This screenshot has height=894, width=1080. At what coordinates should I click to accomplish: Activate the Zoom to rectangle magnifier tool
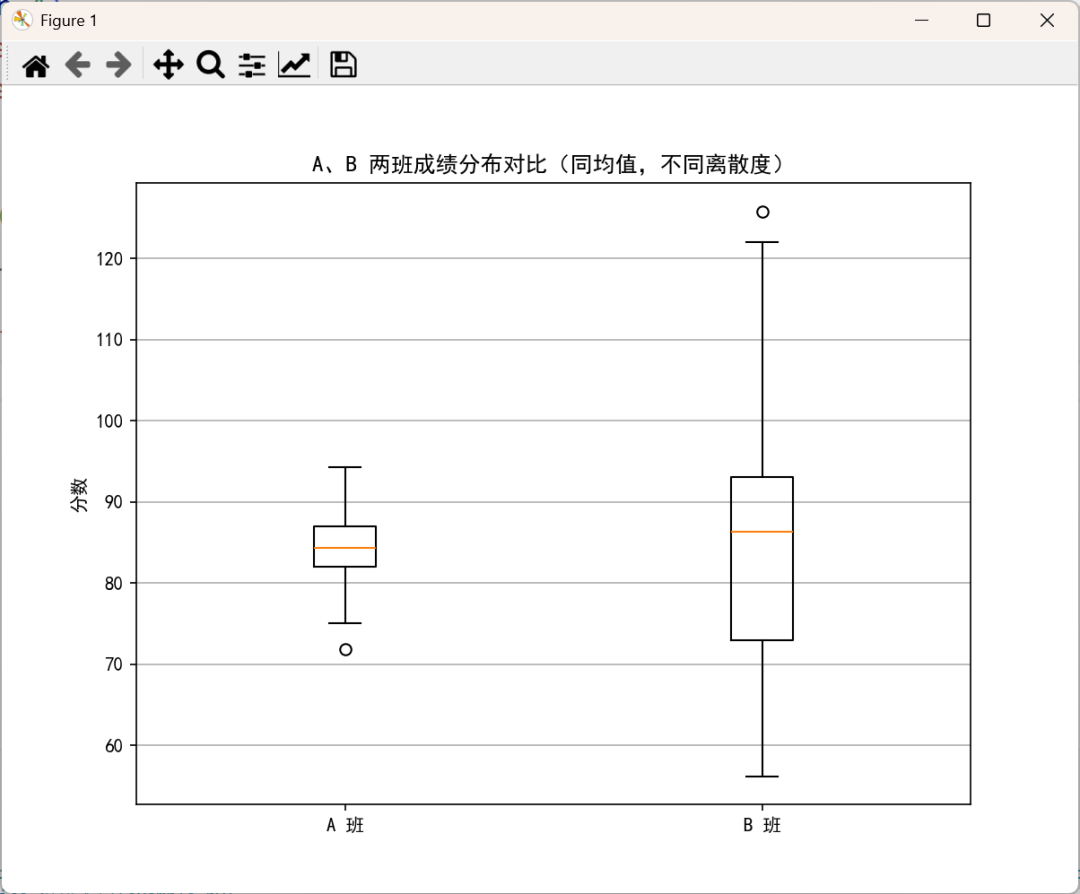coord(210,65)
